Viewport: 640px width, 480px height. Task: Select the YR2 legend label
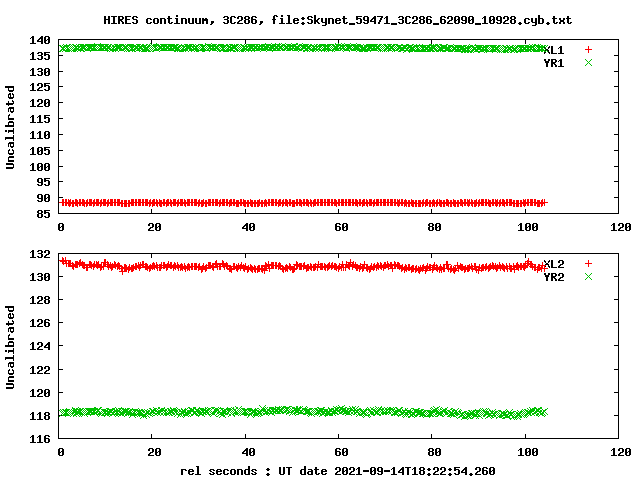554,277
